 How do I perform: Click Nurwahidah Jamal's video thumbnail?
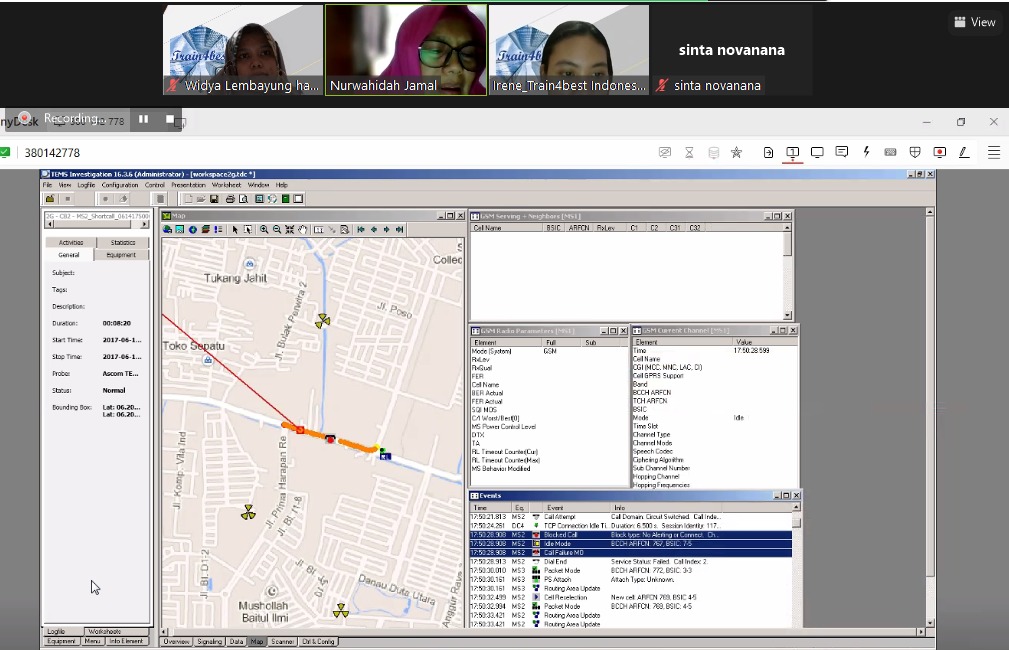406,50
